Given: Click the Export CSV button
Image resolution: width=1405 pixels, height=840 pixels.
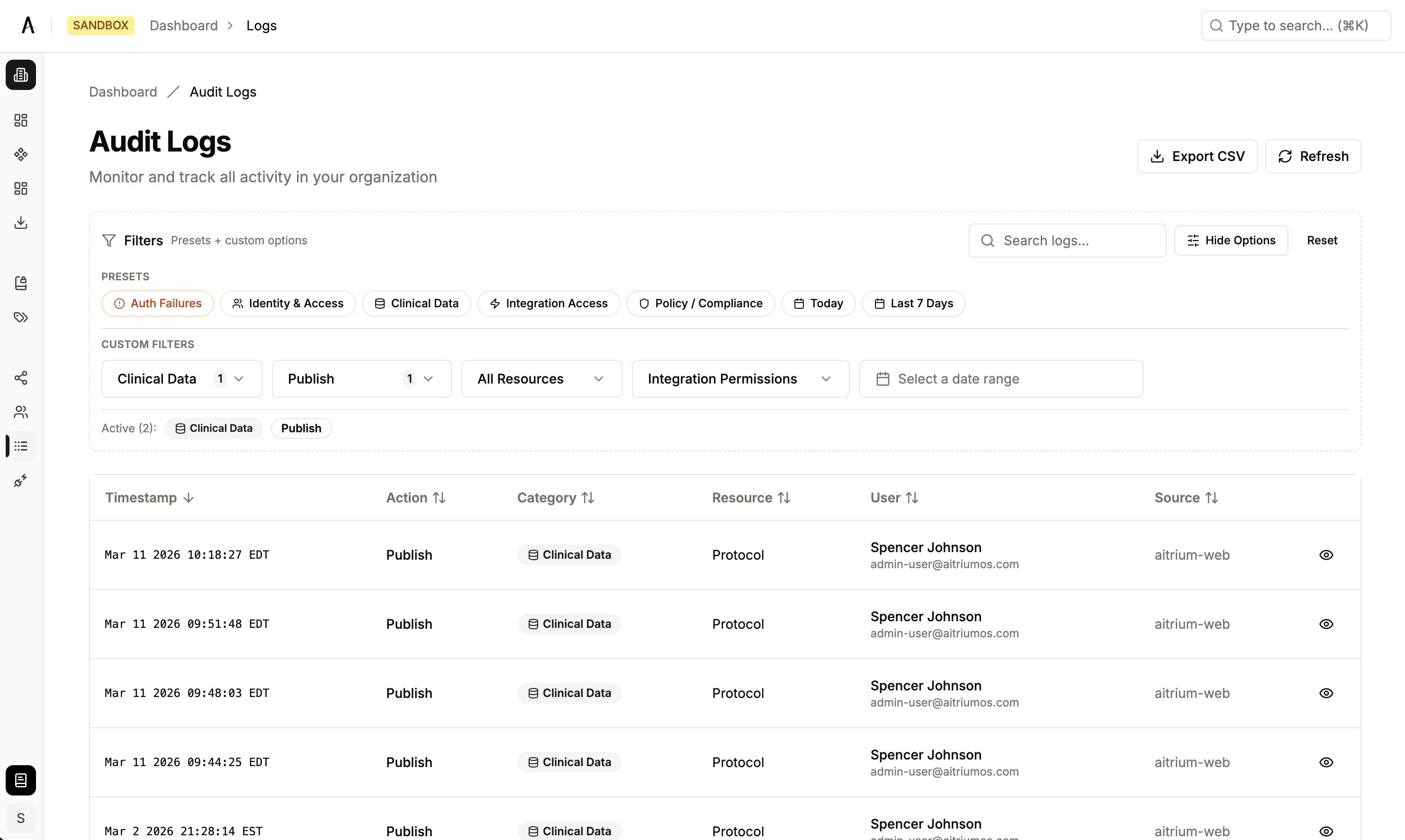Looking at the screenshot, I should coord(1197,156).
